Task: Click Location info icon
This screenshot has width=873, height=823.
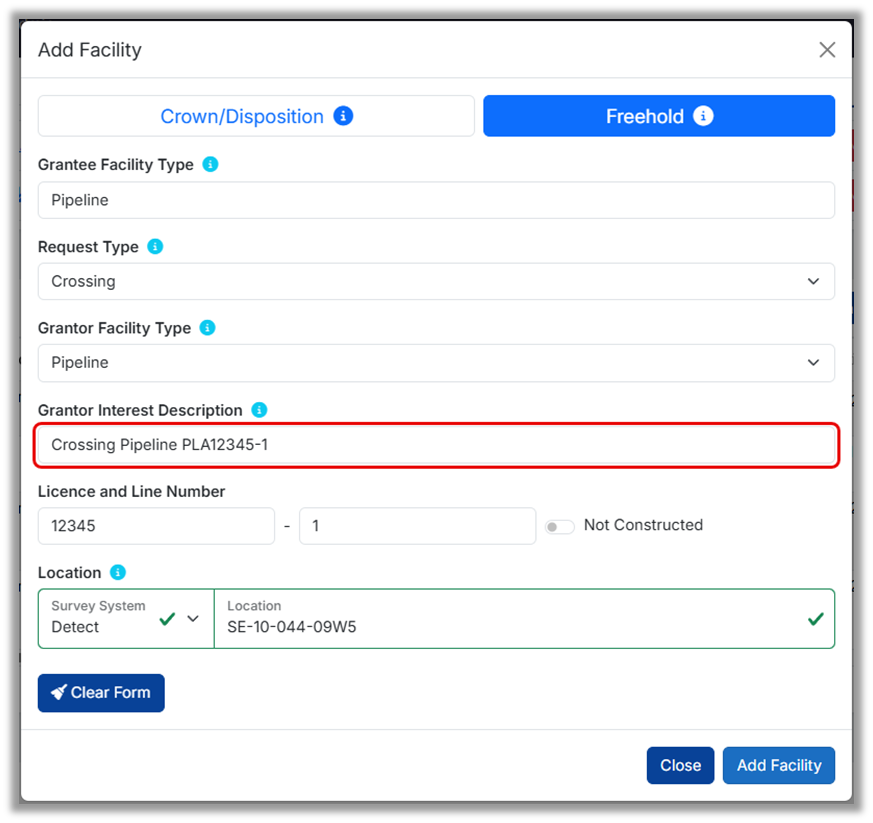Action: [118, 572]
